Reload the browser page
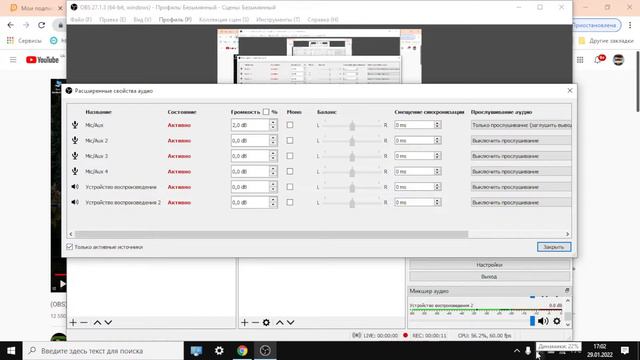640x360 pixels. (x=42, y=25)
